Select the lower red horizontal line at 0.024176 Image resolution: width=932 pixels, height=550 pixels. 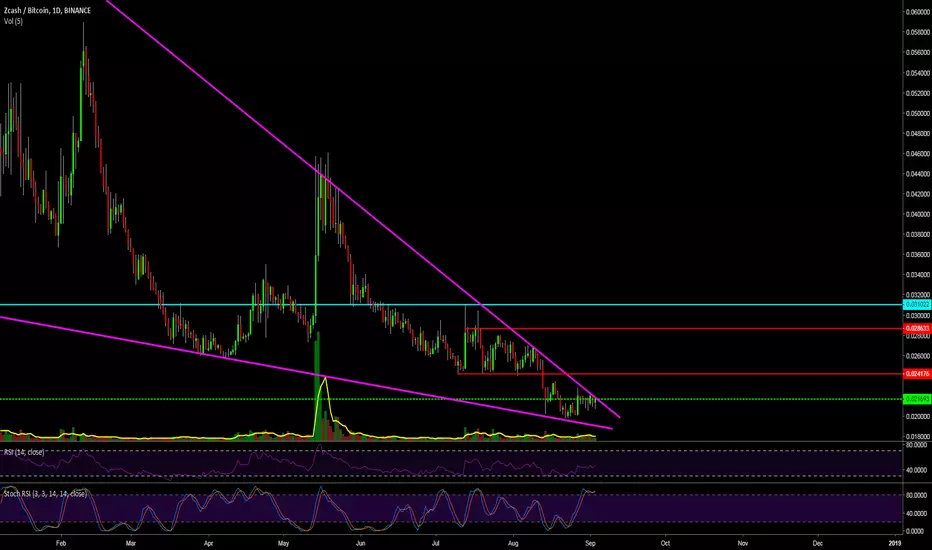coord(679,374)
